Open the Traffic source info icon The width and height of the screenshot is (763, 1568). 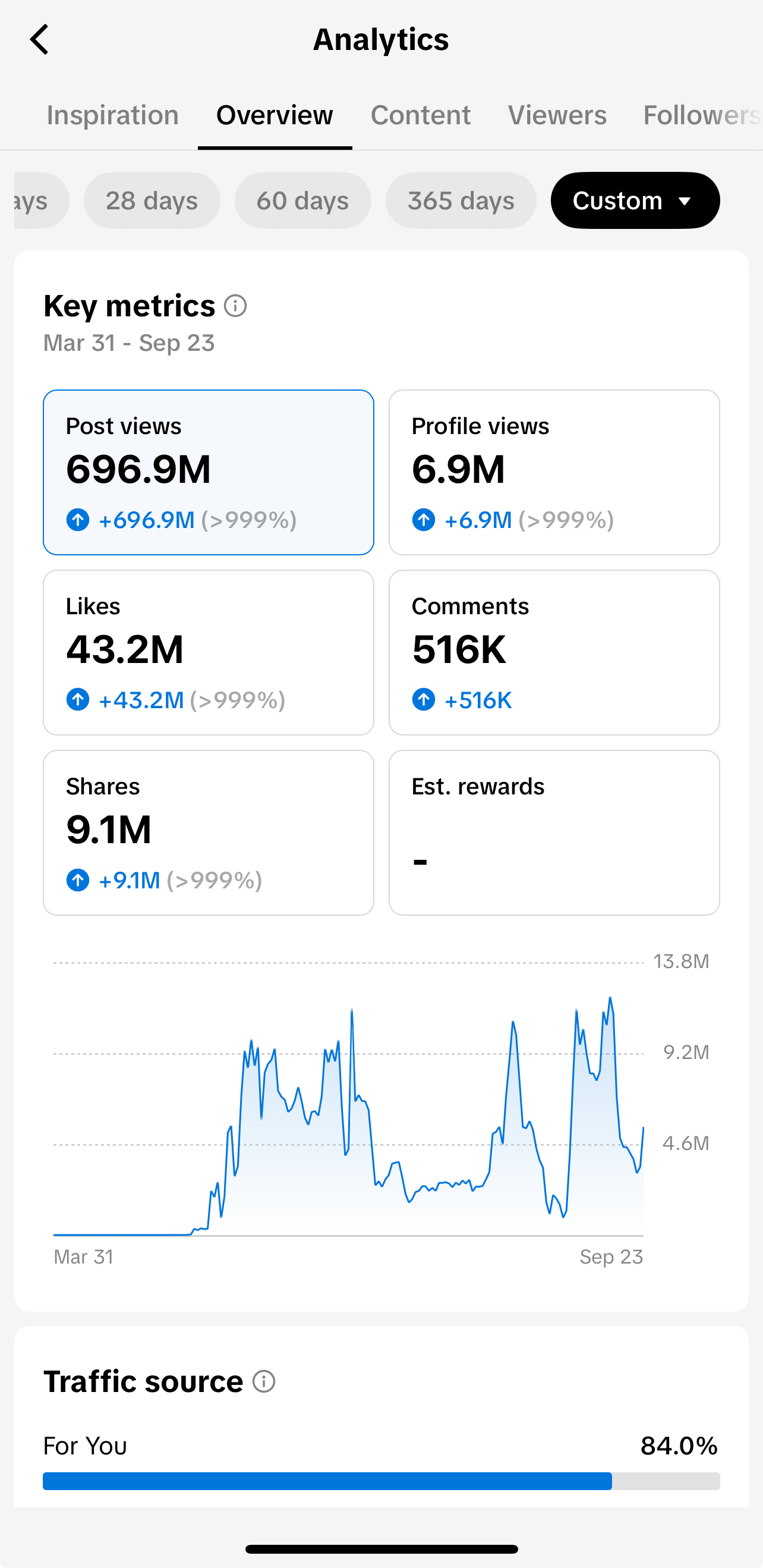[x=264, y=1381]
